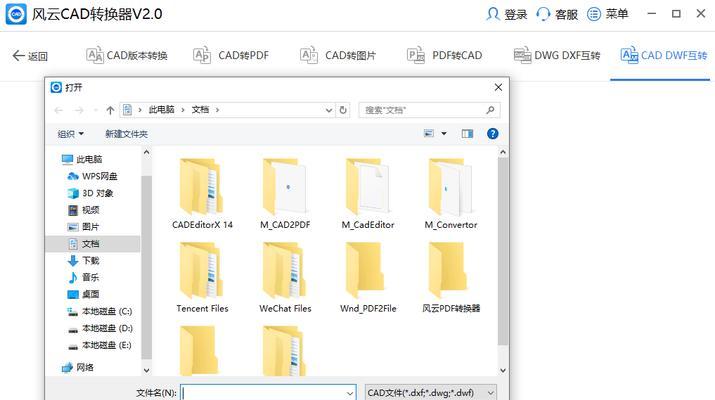This screenshot has width=715, height=400.
Task: Select 此电脑 in the navigation tree
Action: pos(82,159)
